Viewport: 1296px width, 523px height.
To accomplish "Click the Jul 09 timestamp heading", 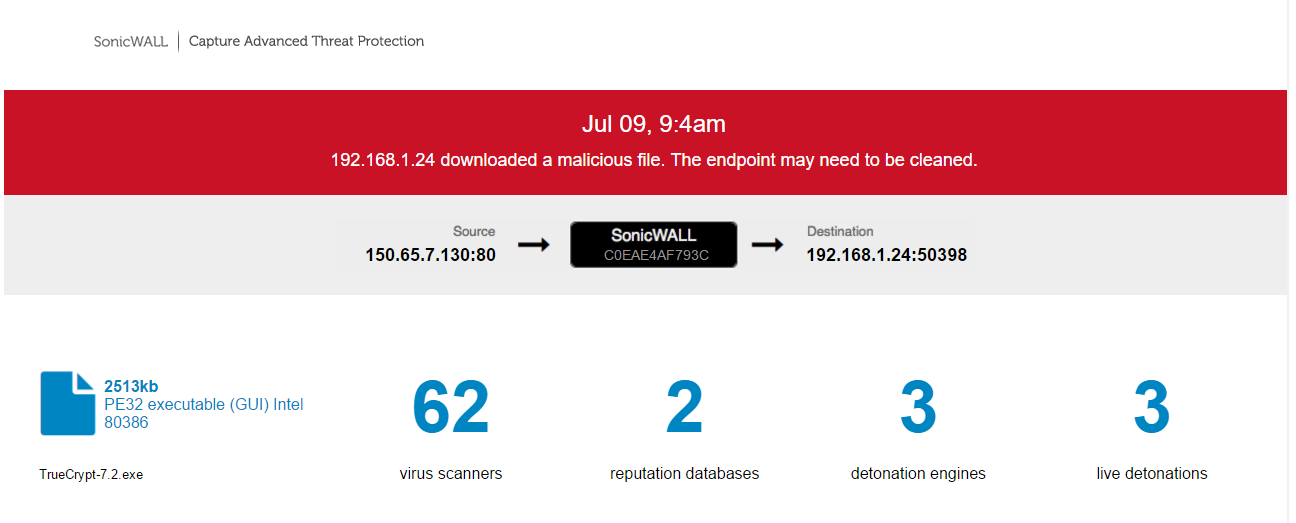I will 653,124.
